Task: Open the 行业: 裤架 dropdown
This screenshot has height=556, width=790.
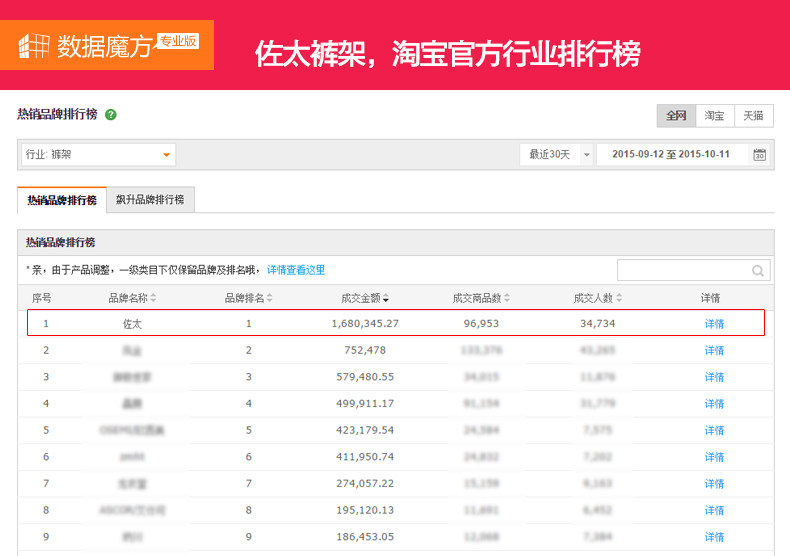Action: pos(98,155)
